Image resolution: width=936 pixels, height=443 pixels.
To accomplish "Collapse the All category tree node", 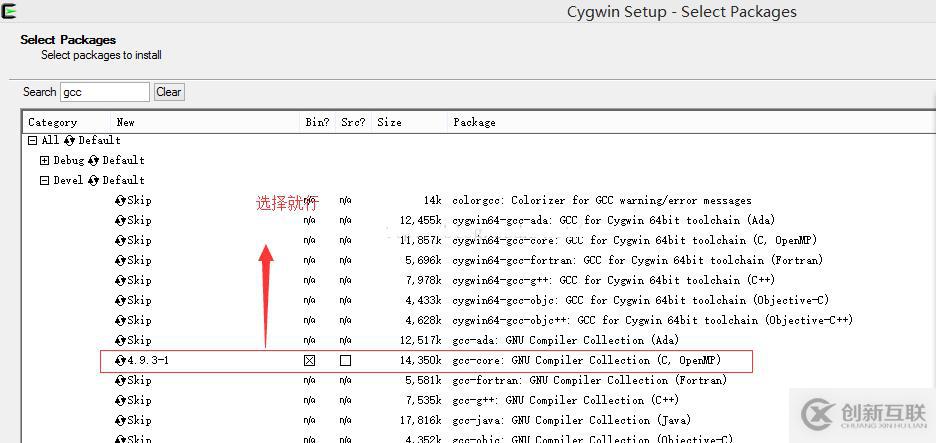I will (x=32, y=141).
